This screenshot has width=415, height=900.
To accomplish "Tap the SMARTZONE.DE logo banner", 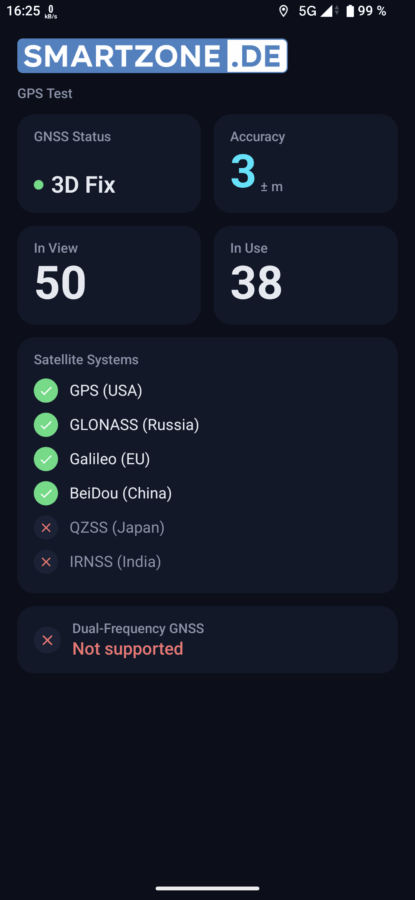I will click(152, 56).
